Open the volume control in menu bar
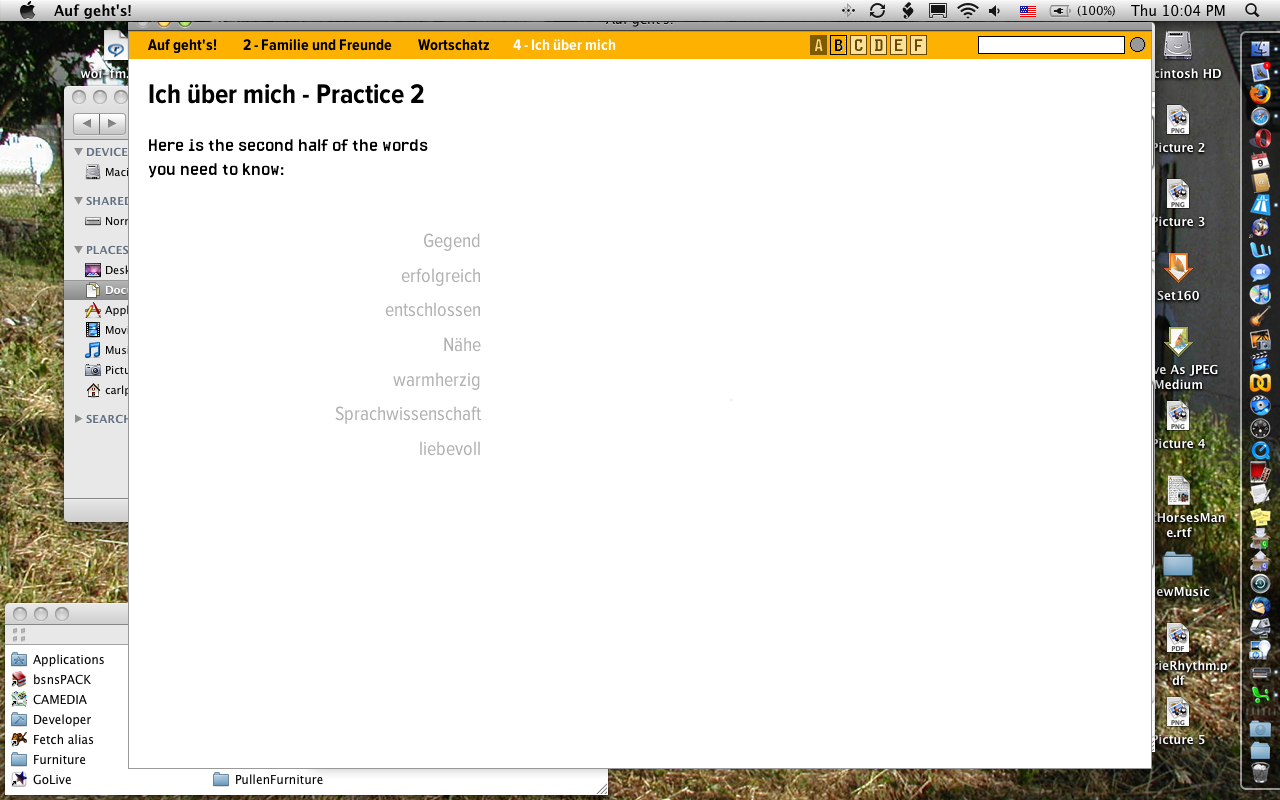 (995, 11)
